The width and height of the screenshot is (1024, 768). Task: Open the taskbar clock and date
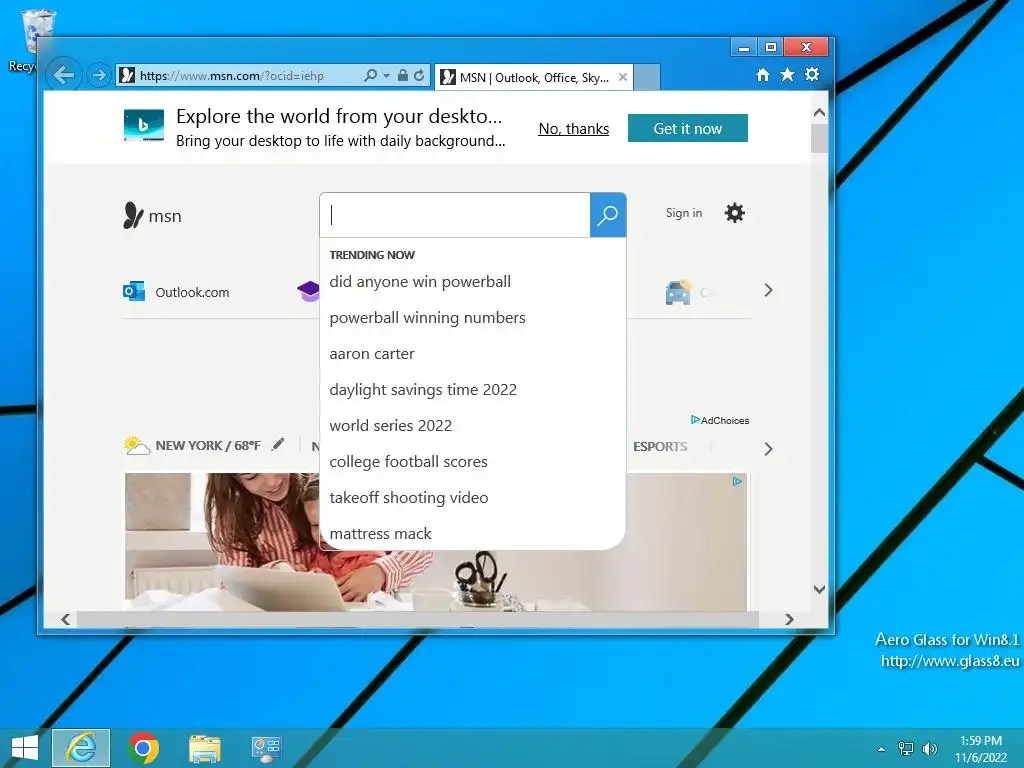point(981,748)
